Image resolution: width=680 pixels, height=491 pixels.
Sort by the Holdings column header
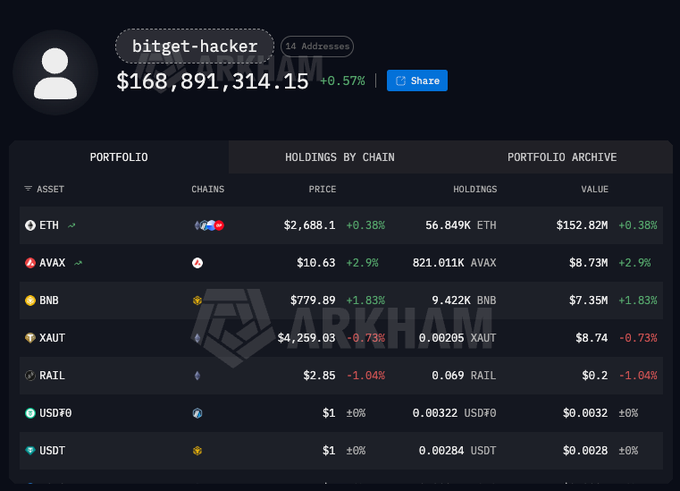[x=475, y=189]
